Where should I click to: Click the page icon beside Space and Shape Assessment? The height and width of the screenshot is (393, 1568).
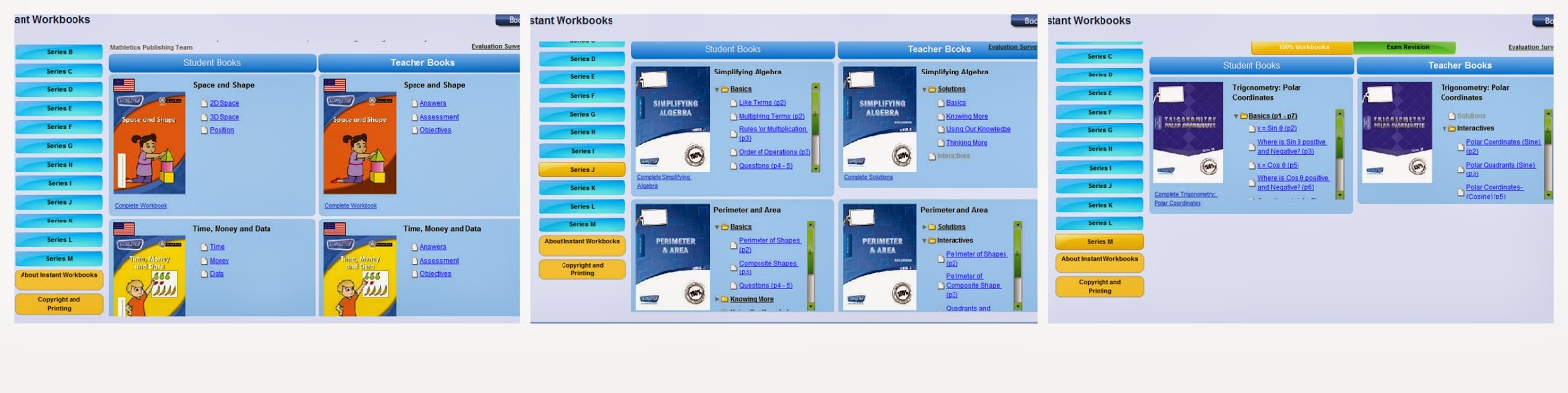(x=416, y=117)
